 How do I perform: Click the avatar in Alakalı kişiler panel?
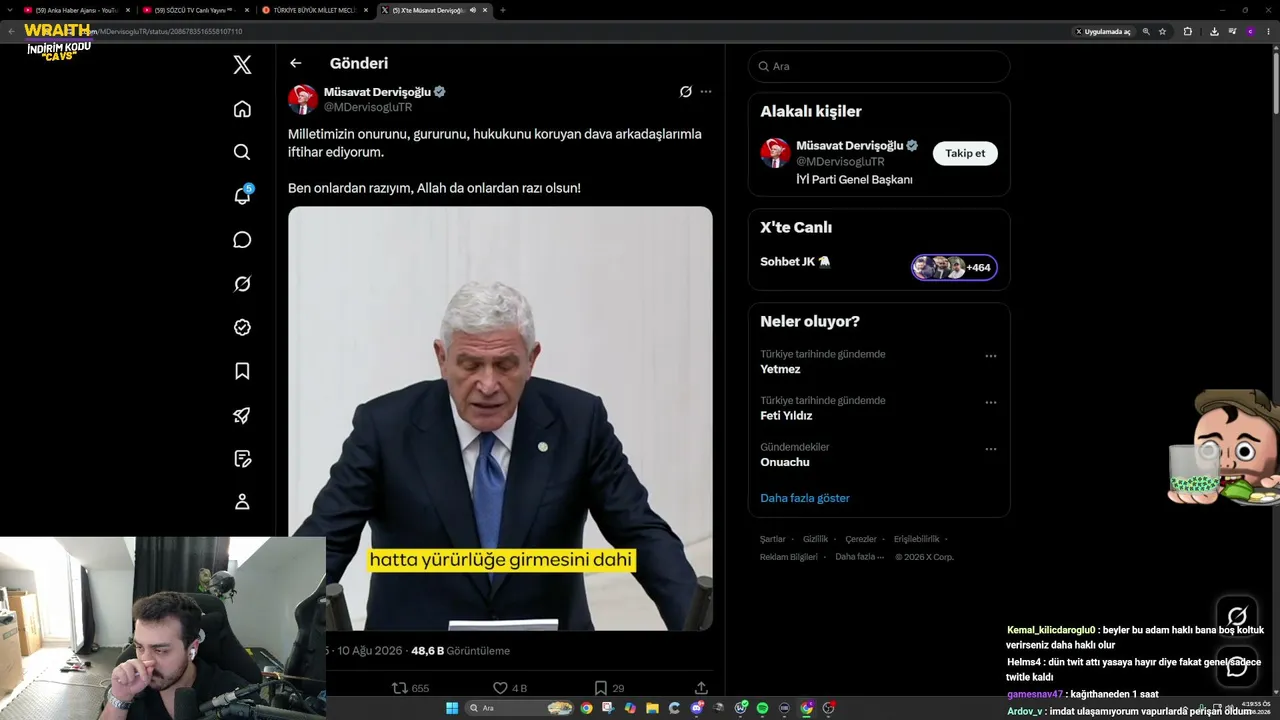[775, 153]
